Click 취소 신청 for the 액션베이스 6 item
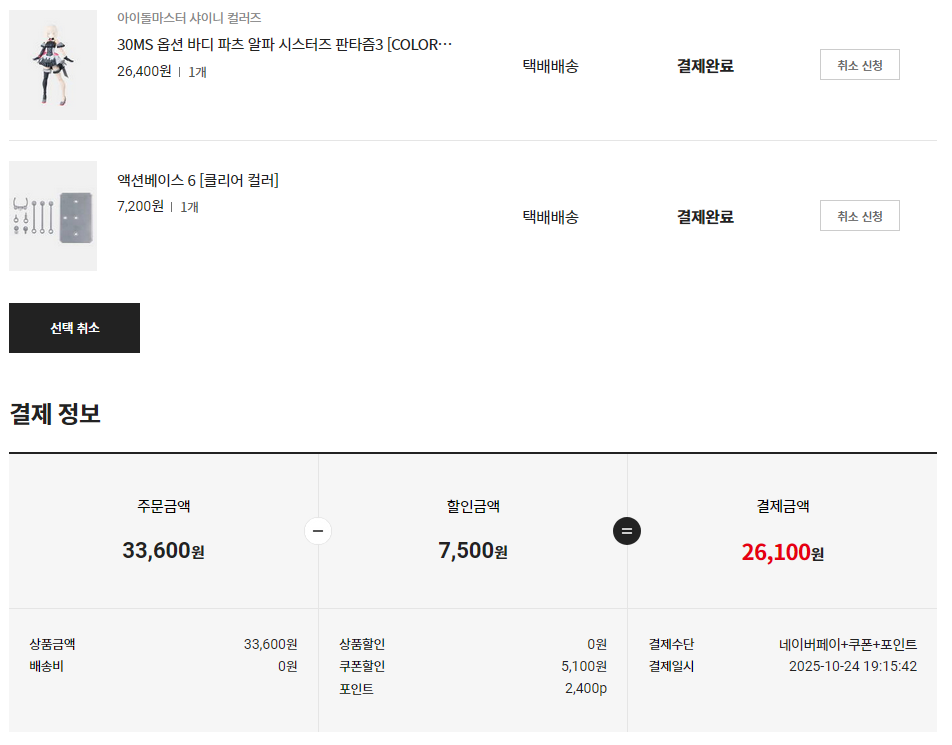The width and height of the screenshot is (952, 745). (859, 216)
